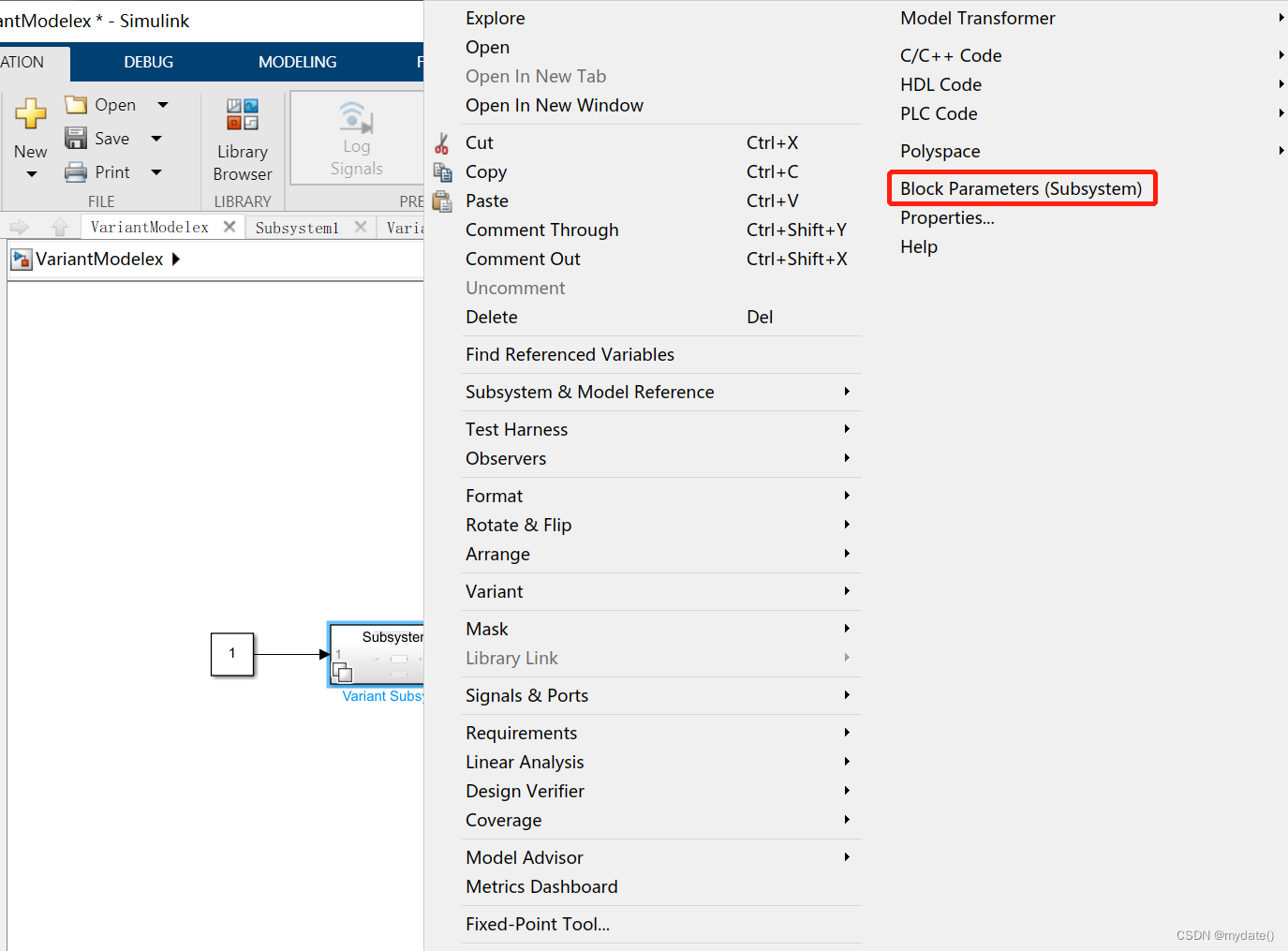Click the Print icon
The width and height of the screenshot is (1288, 951).
tap(76, 171)
